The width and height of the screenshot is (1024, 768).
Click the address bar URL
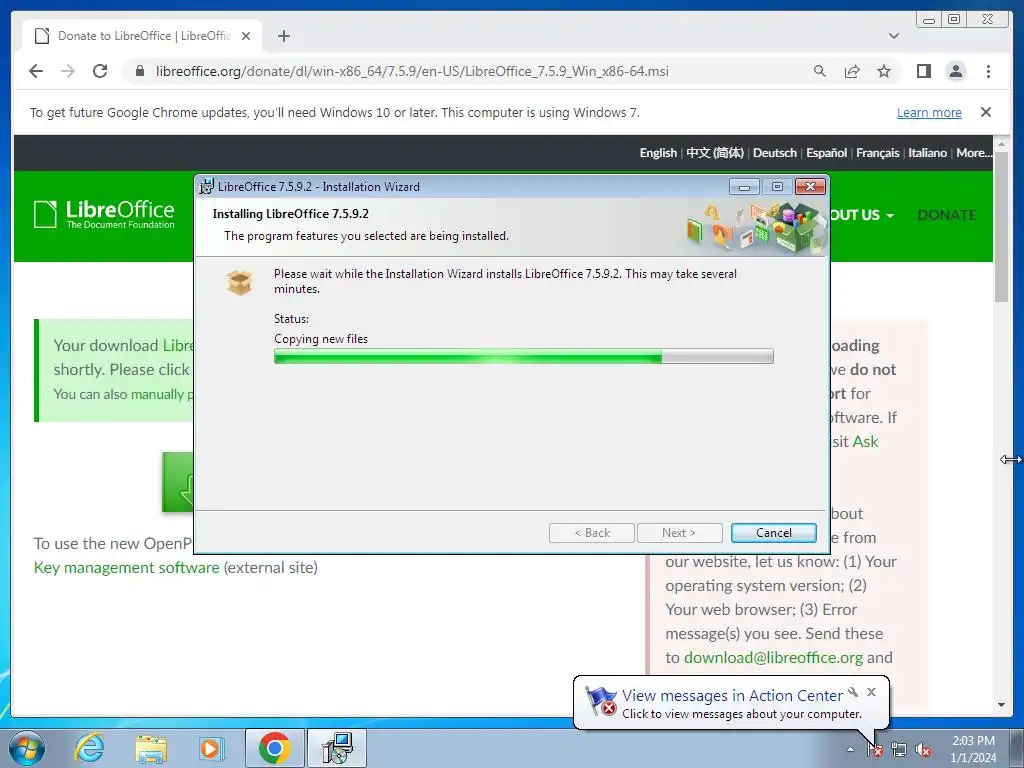[412, 71]
